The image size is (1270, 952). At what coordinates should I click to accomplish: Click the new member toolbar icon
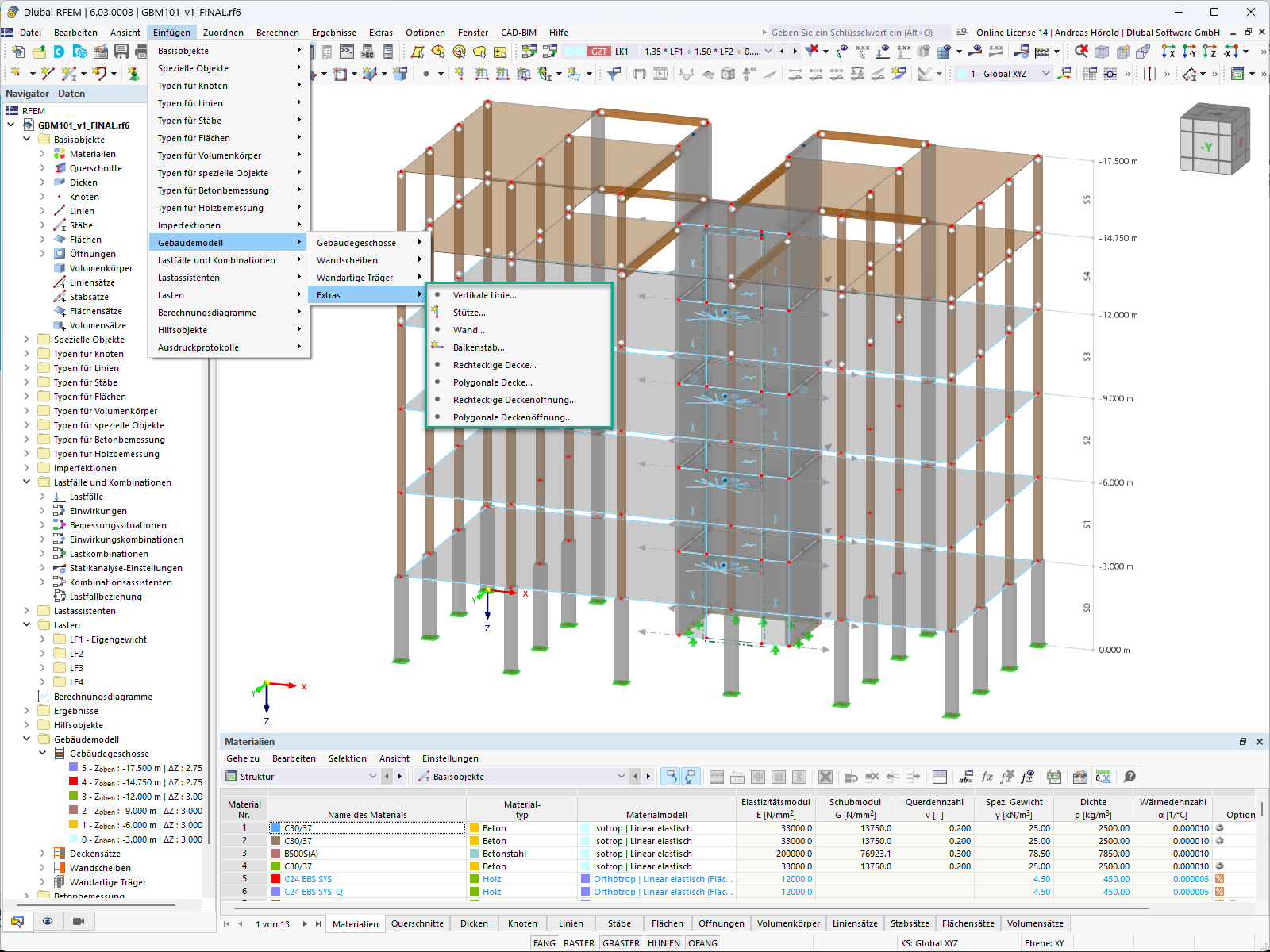click(x=69, y=74)
